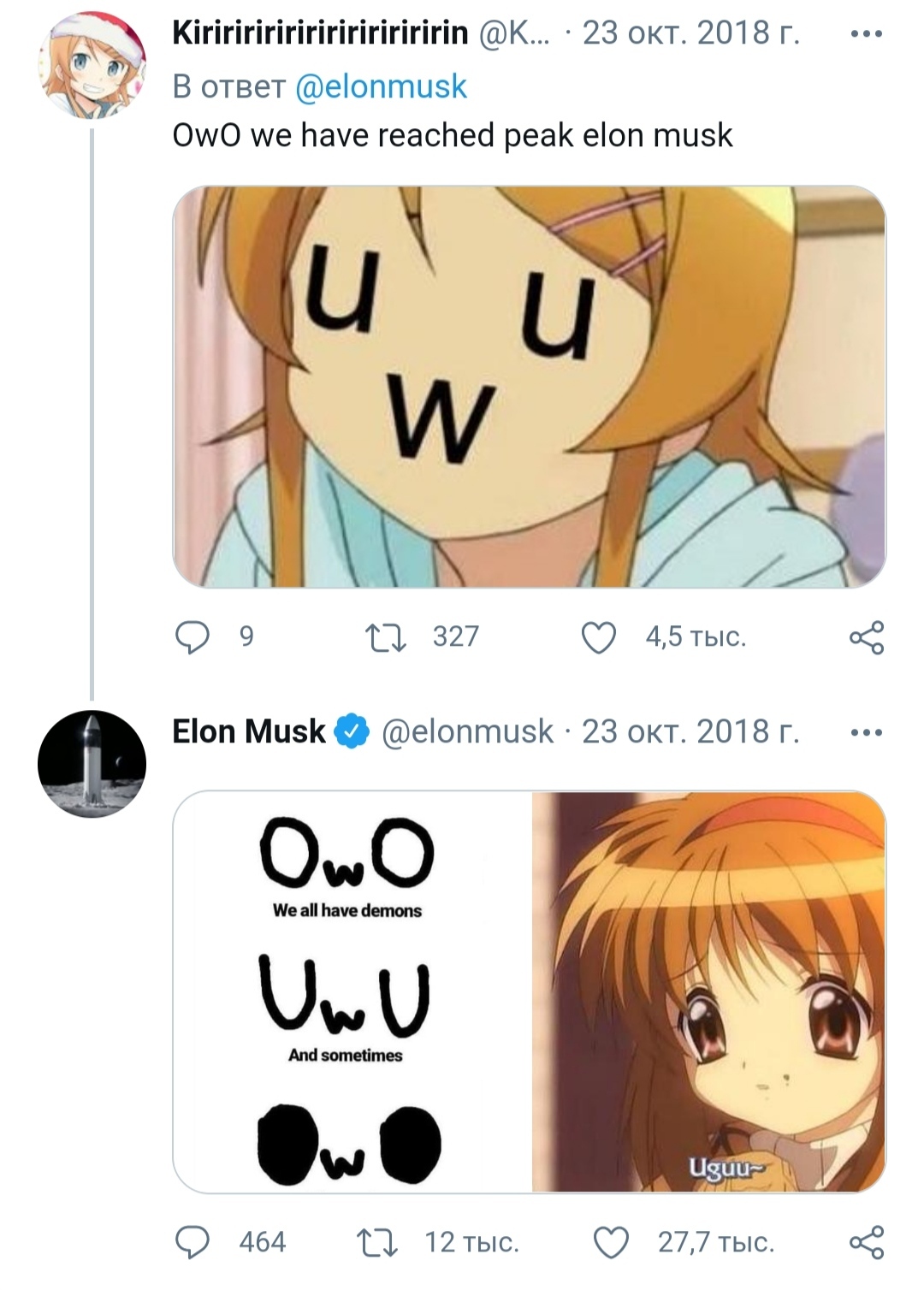Retweet the first tweet with 327 retweets

[385, 637]
